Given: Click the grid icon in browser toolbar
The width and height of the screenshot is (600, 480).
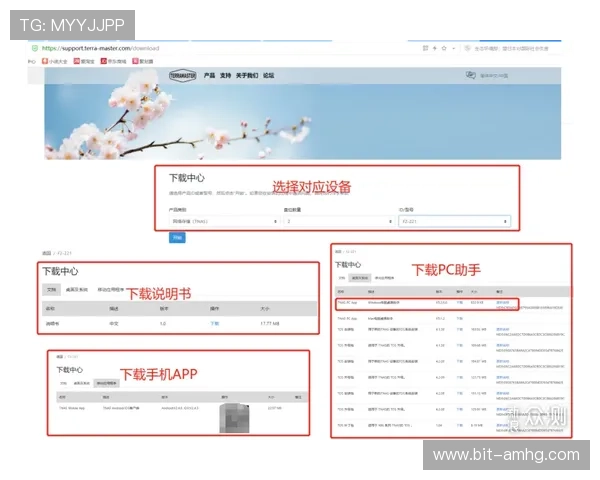Looking at the screenshot, I should (425, 48).
